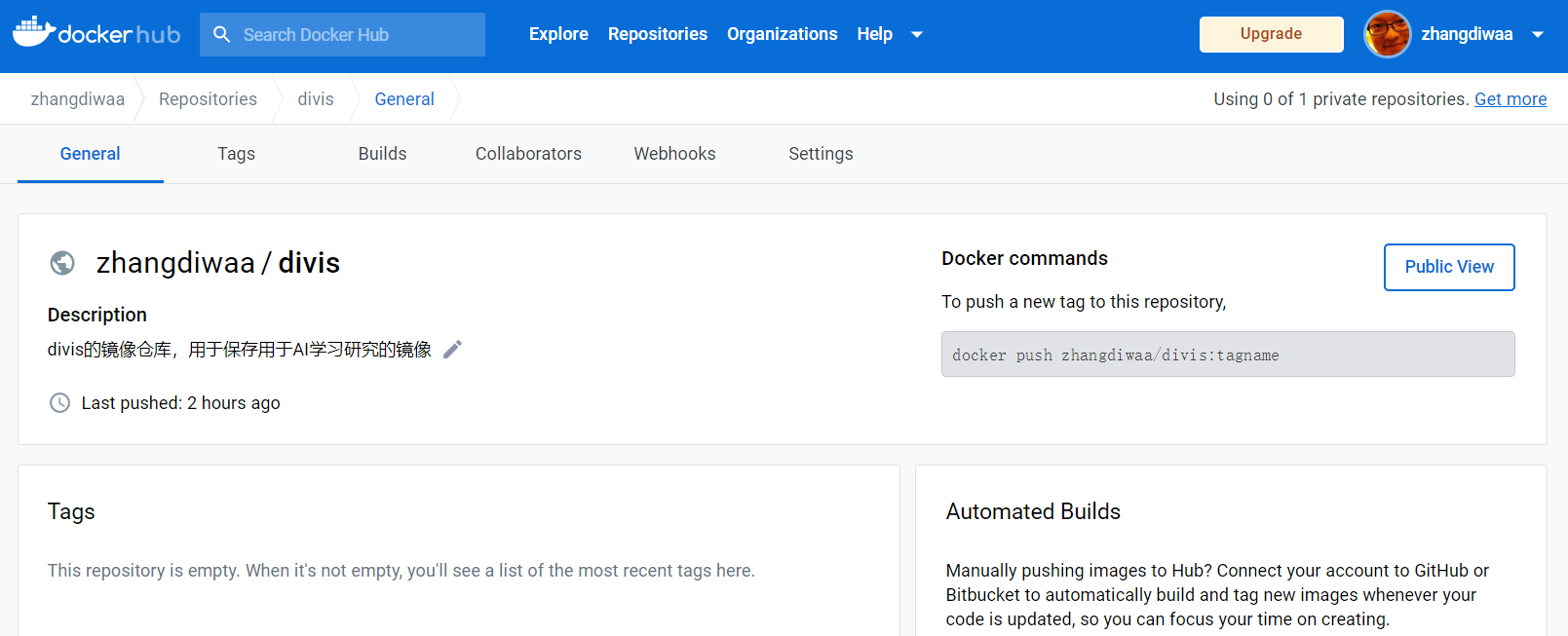Expand the Help dropdown arrow
1568x636 pixels.
(916, 35)
